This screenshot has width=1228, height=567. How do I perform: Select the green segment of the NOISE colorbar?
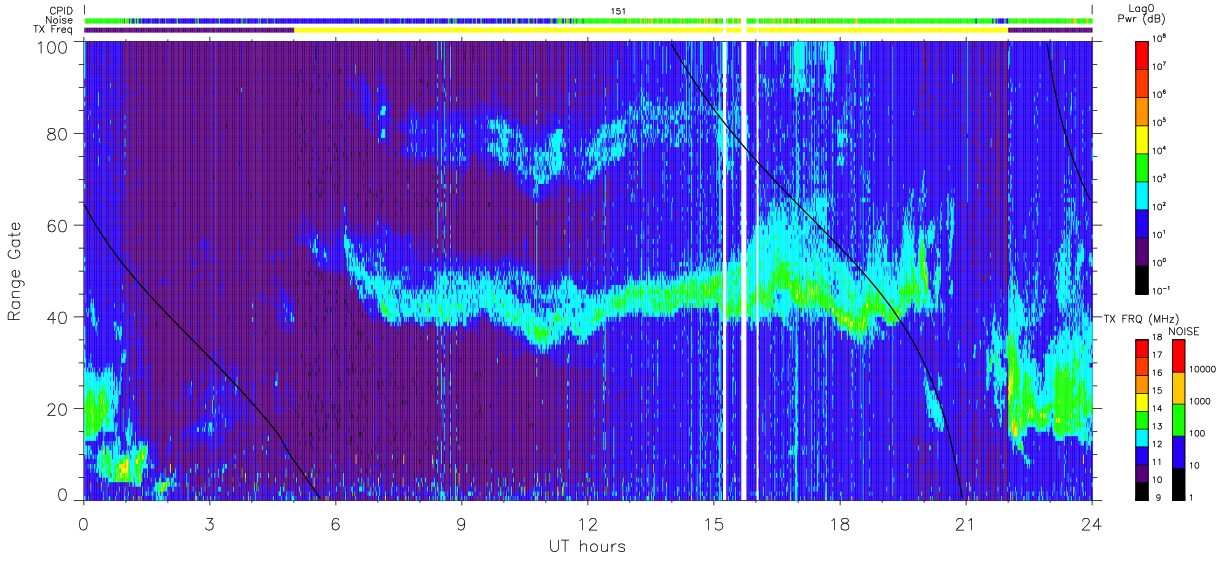[x=1178, y=420]
